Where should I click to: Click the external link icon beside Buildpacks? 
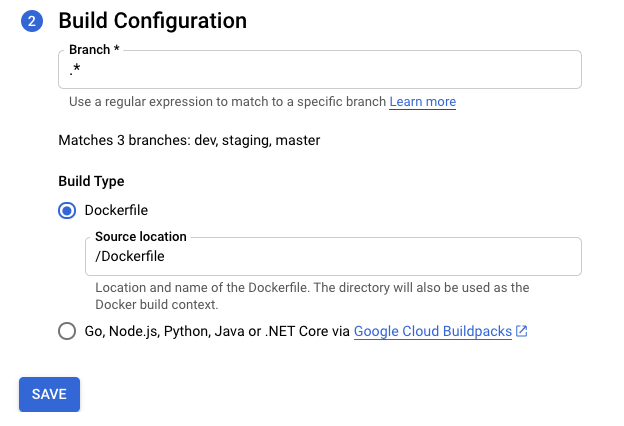pyautogui.click(x=521, y=331)
